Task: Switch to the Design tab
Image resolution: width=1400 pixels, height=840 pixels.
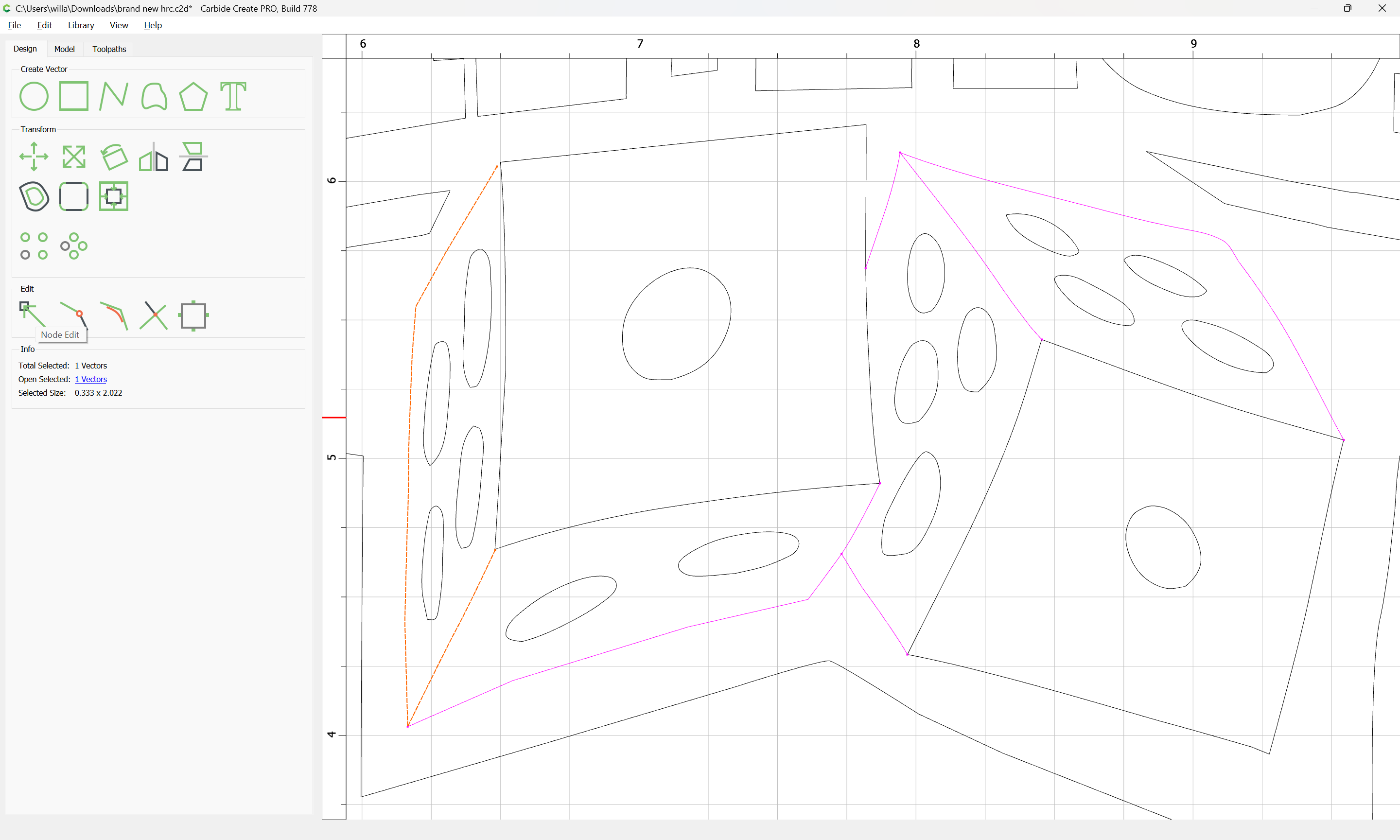Action: click(x=25, y=49)
